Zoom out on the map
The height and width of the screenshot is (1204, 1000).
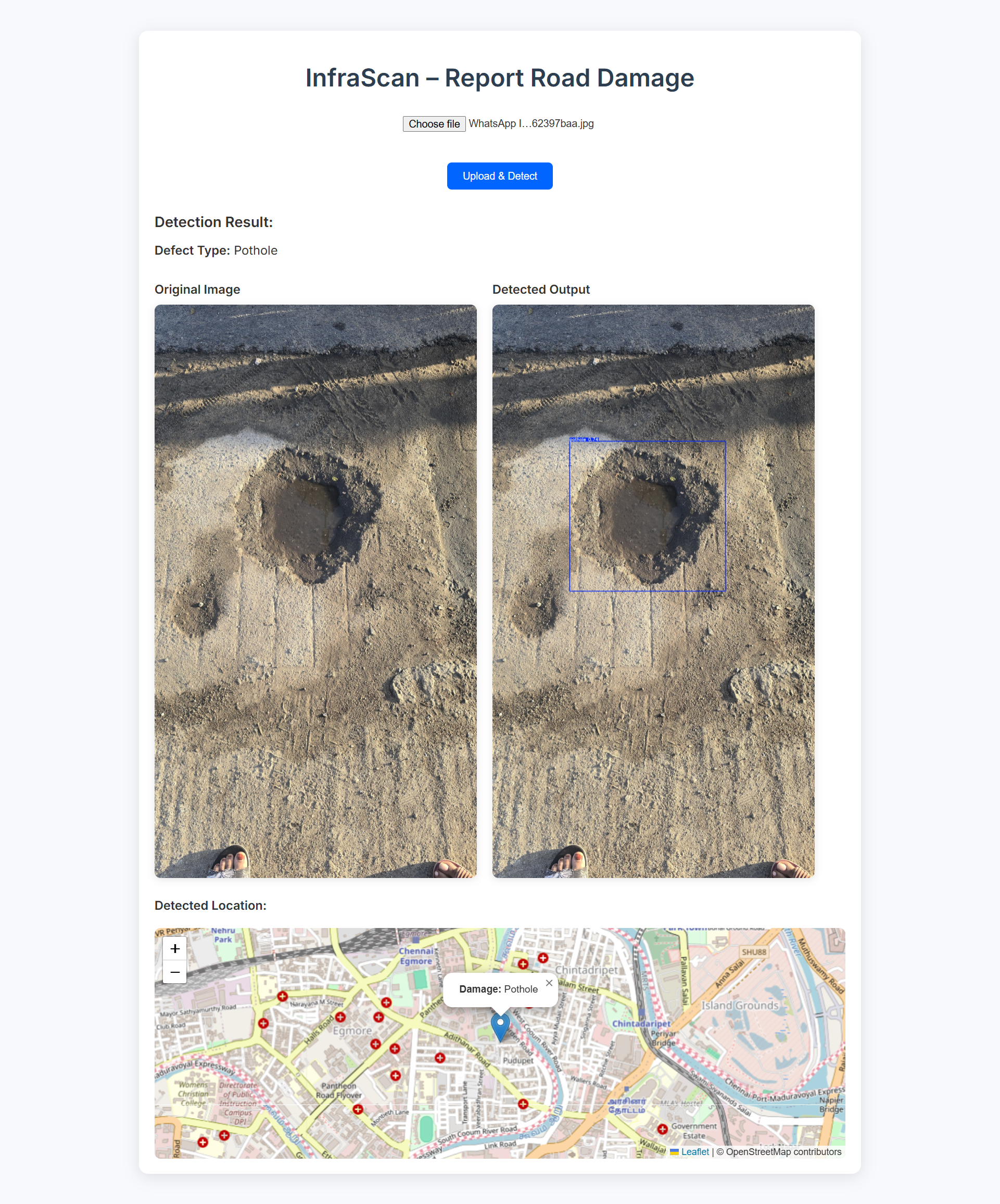pos(175,972)
